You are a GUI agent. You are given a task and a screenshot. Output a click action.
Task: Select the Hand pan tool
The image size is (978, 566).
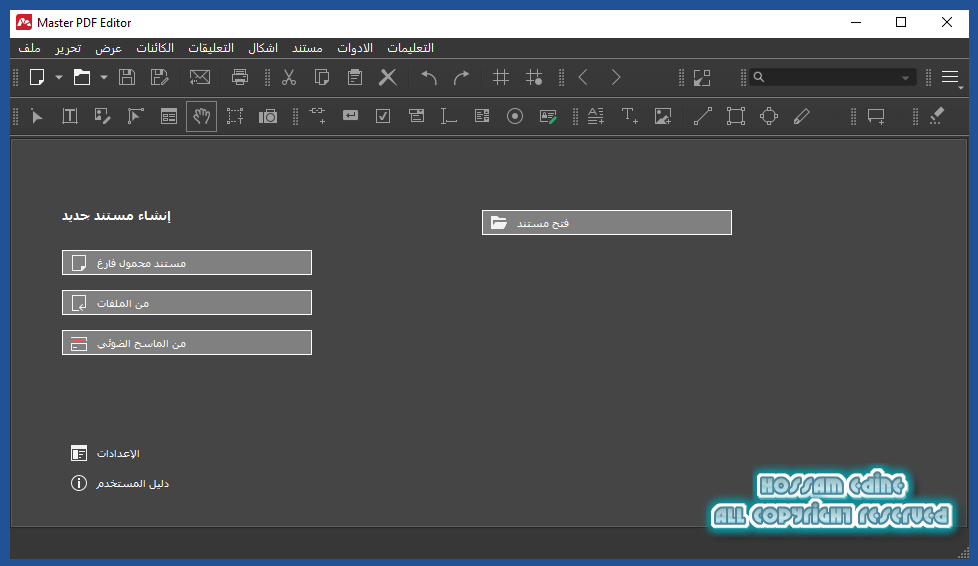(201, 116)
